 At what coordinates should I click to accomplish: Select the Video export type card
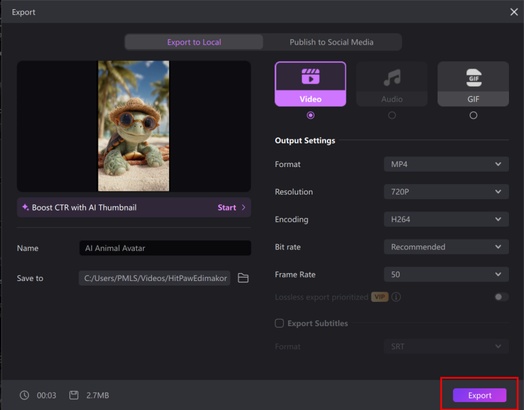(310, 84)
